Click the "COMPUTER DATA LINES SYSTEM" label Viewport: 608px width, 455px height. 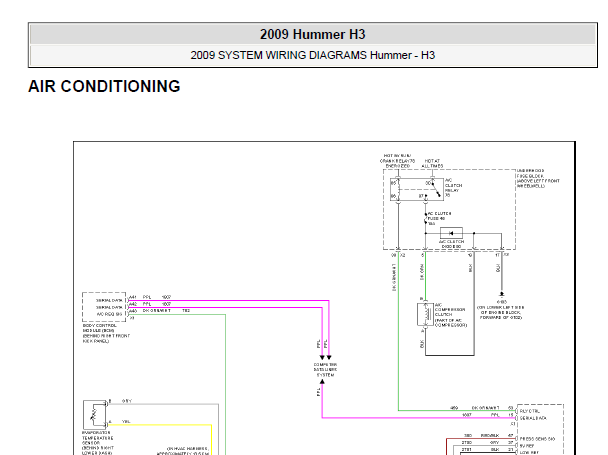coord(325,370)
